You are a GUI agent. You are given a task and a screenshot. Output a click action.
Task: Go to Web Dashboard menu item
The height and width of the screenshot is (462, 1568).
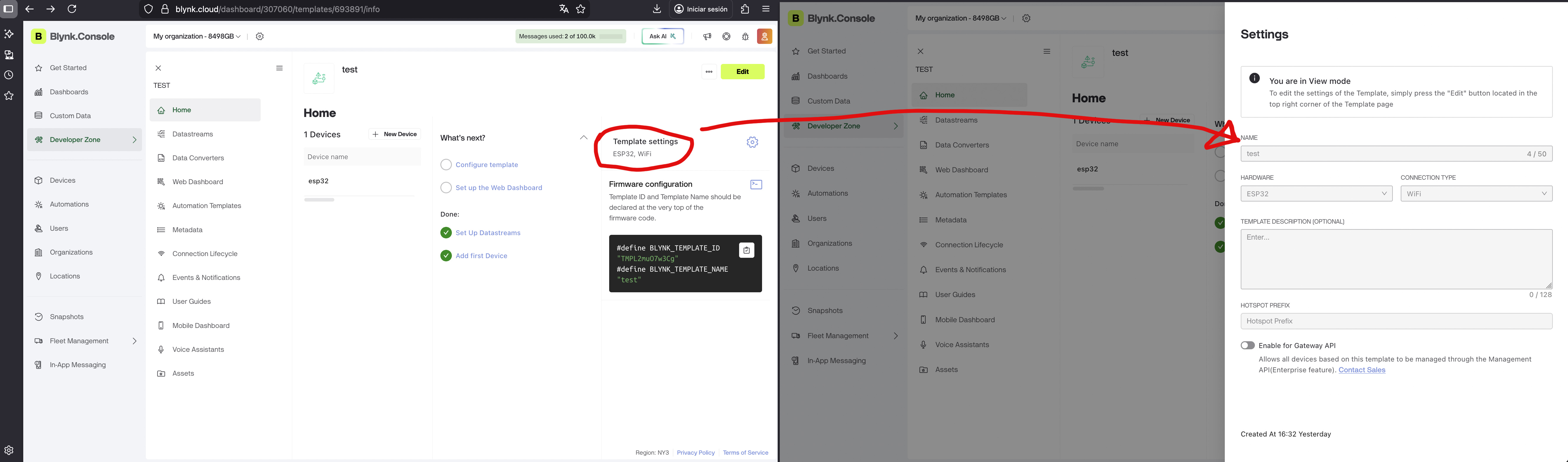197,182
